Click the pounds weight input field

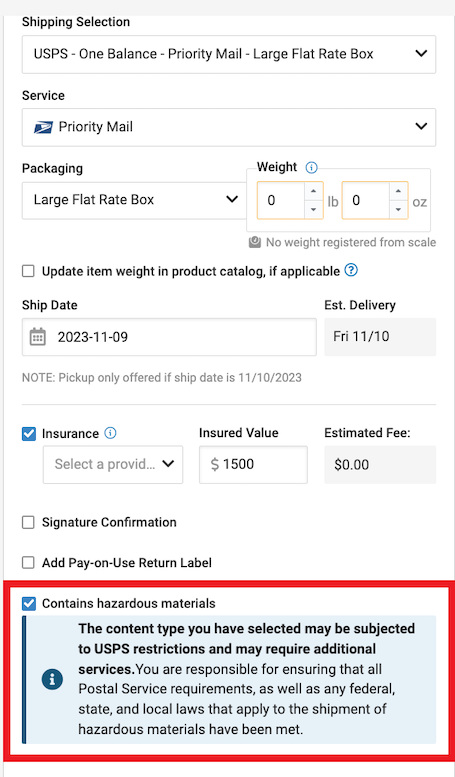coord(281,200)
